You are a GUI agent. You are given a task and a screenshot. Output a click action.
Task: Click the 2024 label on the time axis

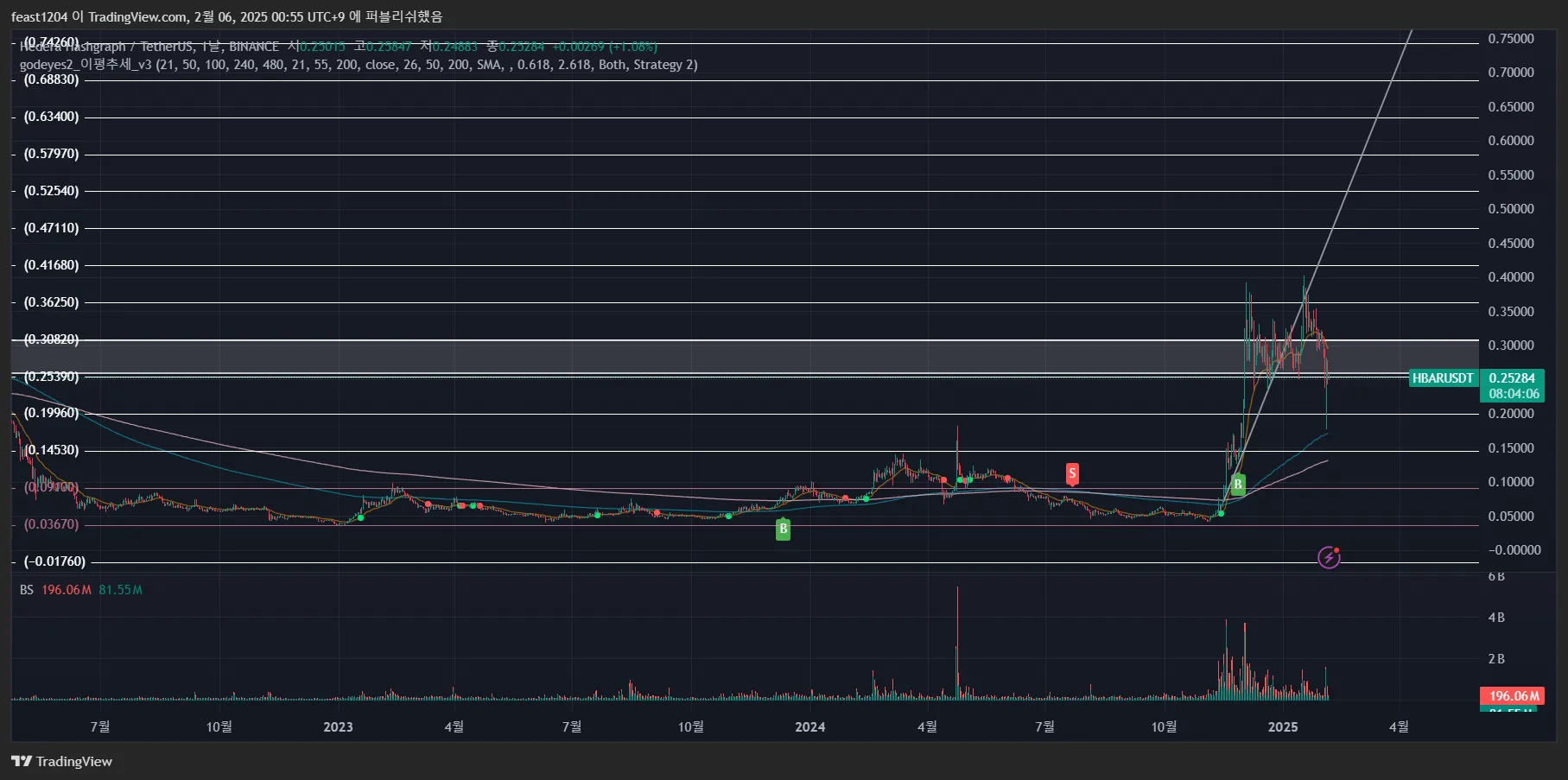[809, 727]
